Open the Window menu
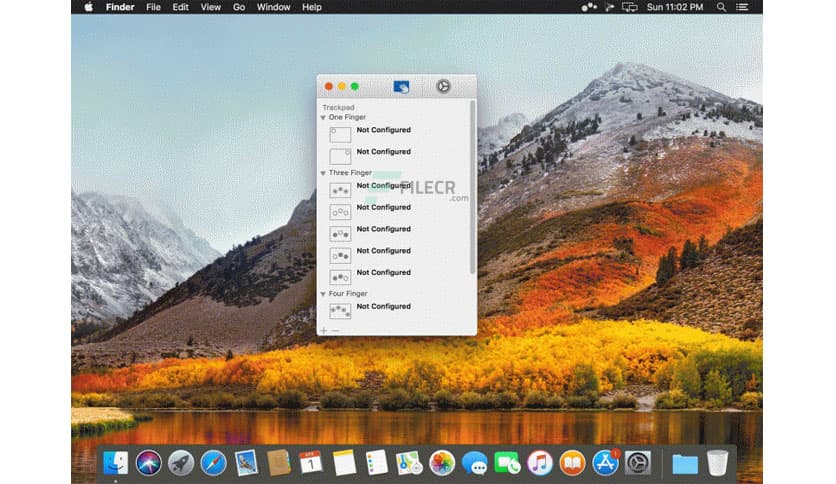 pyautogui.click(x=273, y=7)
